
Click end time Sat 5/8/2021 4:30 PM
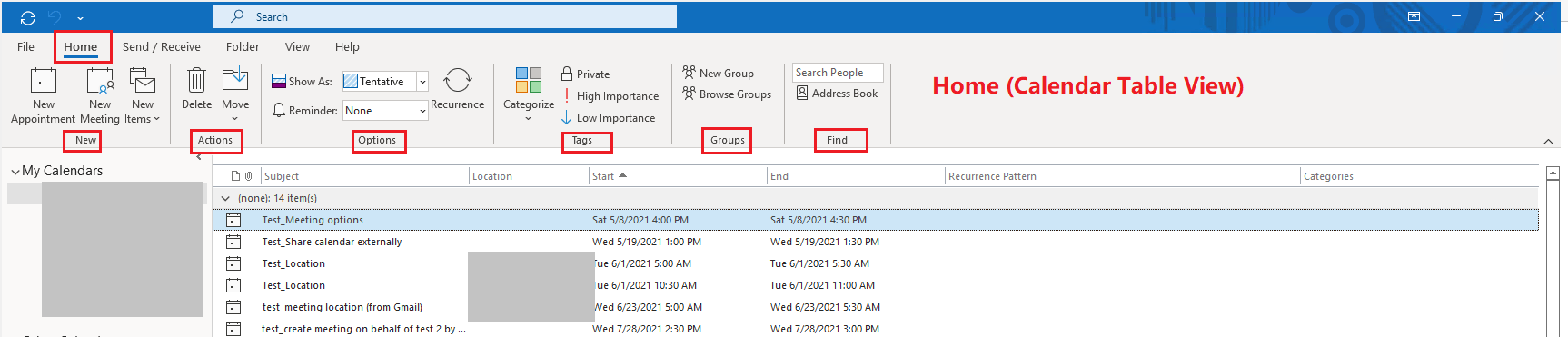coord(819,220)
